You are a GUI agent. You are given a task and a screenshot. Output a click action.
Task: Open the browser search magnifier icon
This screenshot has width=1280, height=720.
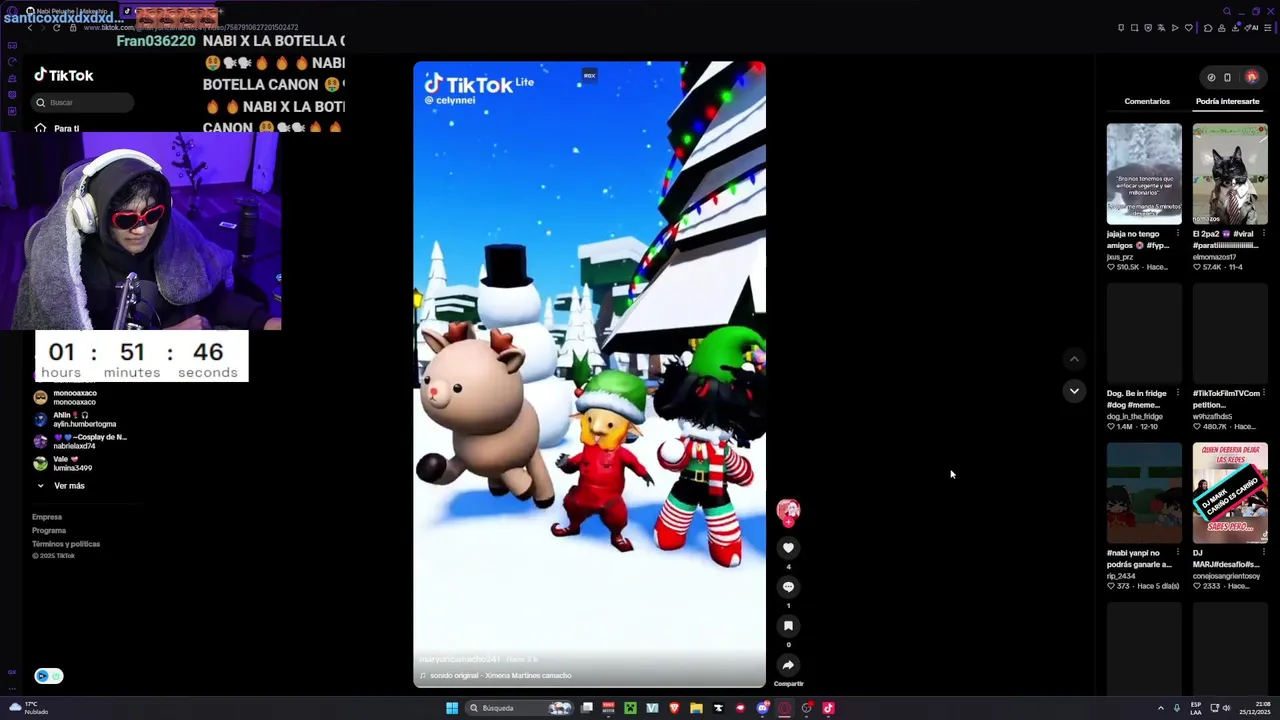(1227, 12)
